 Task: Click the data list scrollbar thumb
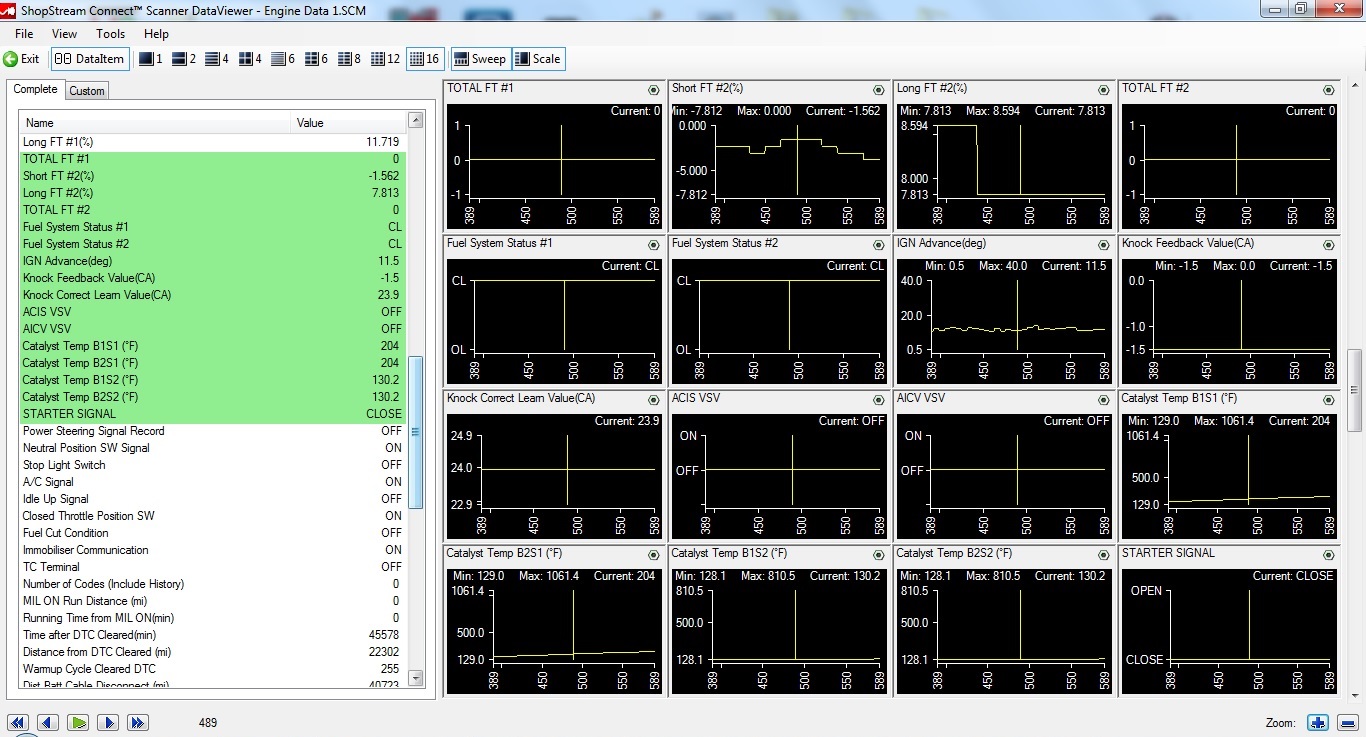tap(416, 432)
